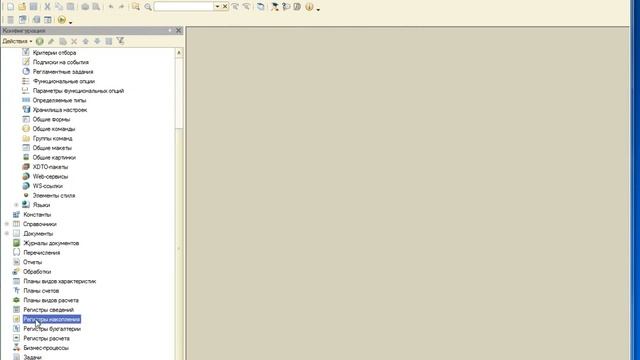Select Обработки tree item
Viewport: 640px width, 360px height.
37,271
